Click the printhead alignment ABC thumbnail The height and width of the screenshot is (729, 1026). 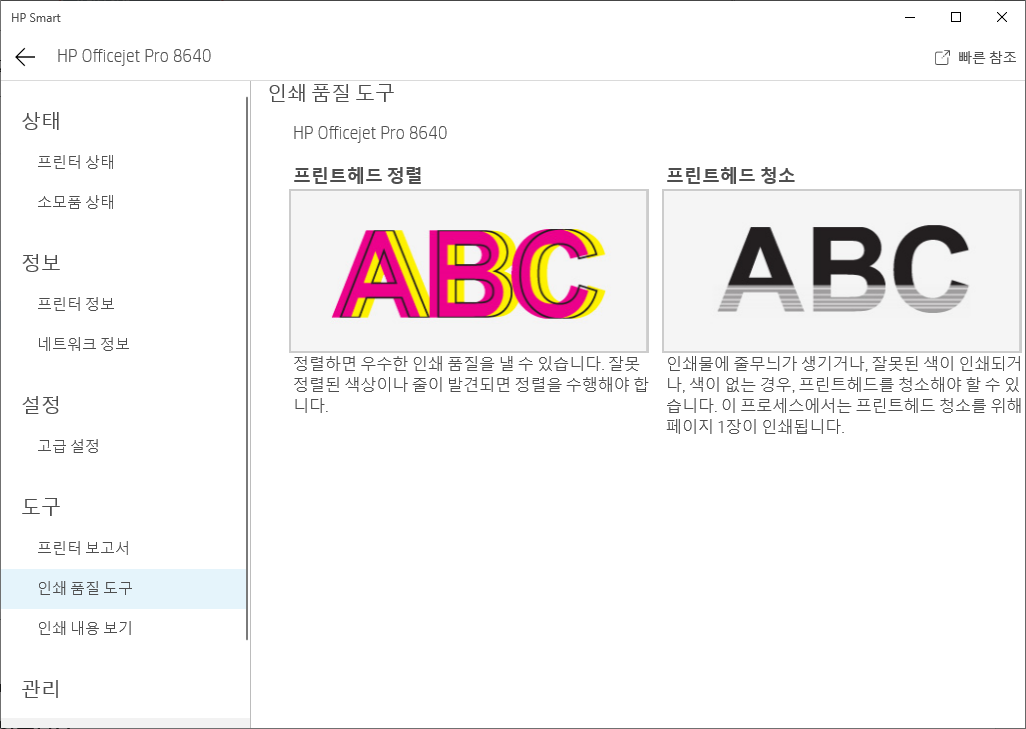(x=469, y=271)
